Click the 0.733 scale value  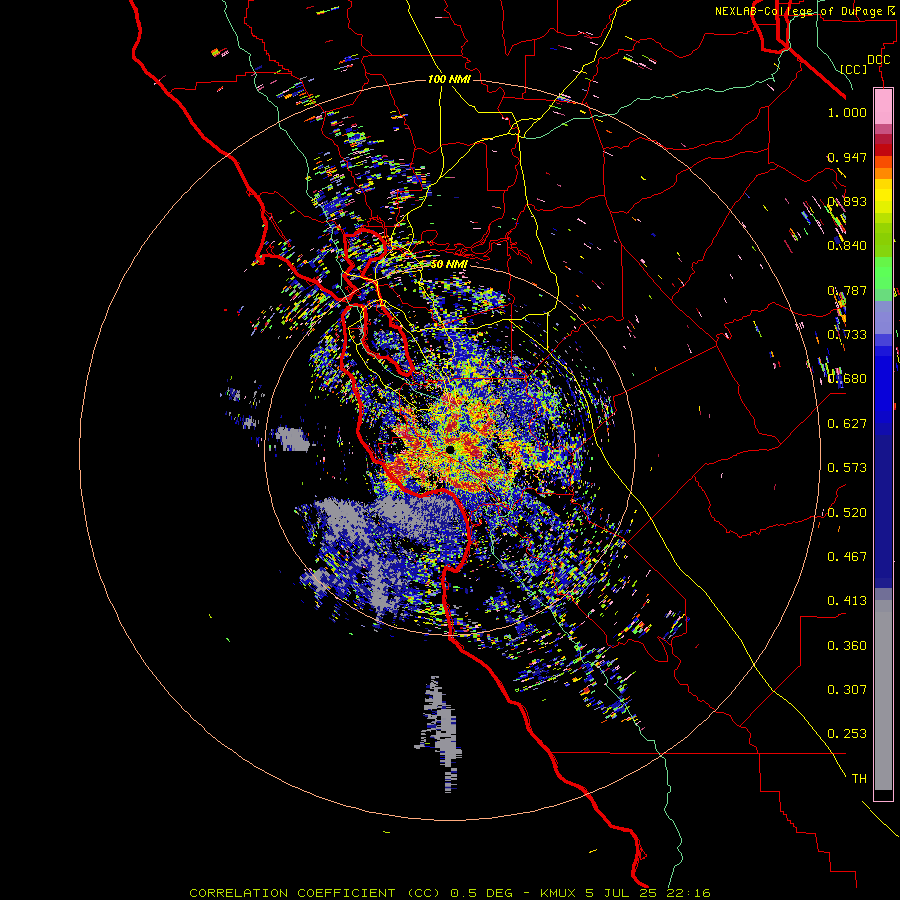click(x=847, y=335)
